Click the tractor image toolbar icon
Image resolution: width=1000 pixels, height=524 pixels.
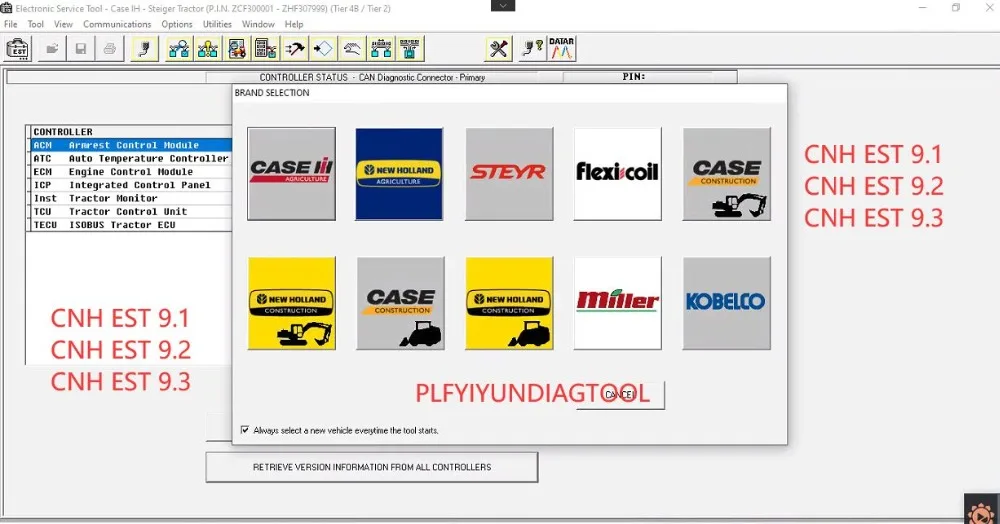point(237,49)
